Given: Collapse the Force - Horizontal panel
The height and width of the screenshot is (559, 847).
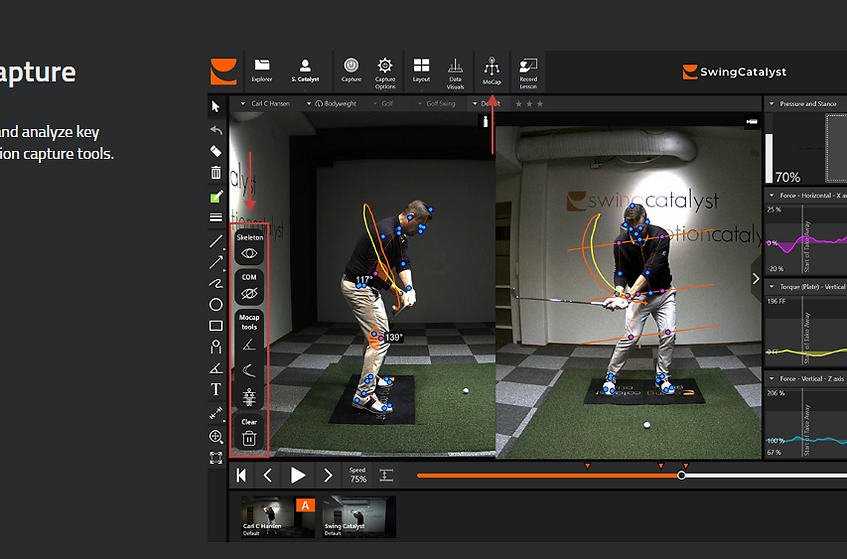Looking at the screenshot, I should coord(771,196).
